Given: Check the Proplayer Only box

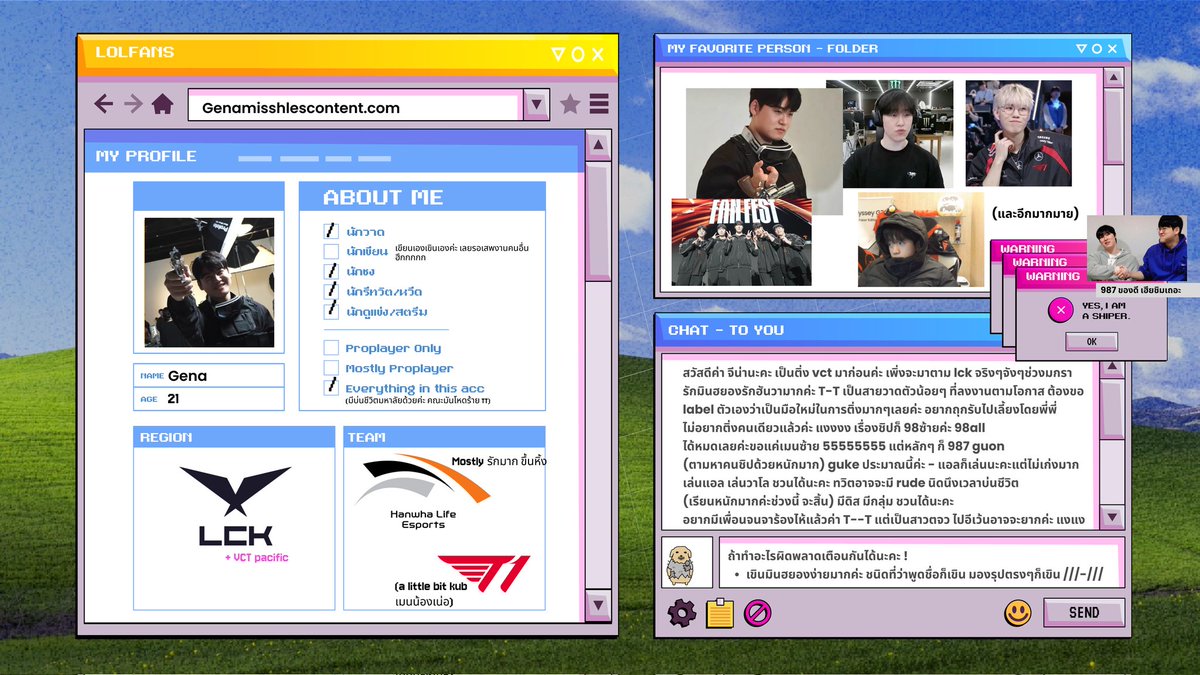Looking at the screenshot, I should [x=331, y=348].
